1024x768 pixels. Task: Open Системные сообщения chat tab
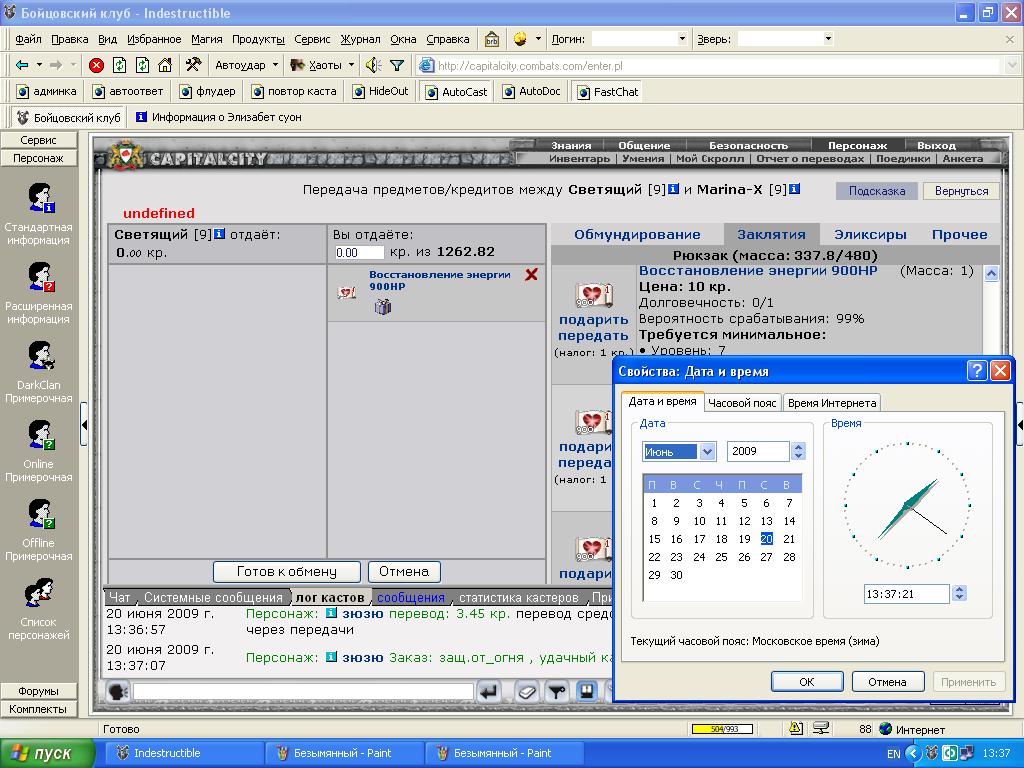[213, 597]
